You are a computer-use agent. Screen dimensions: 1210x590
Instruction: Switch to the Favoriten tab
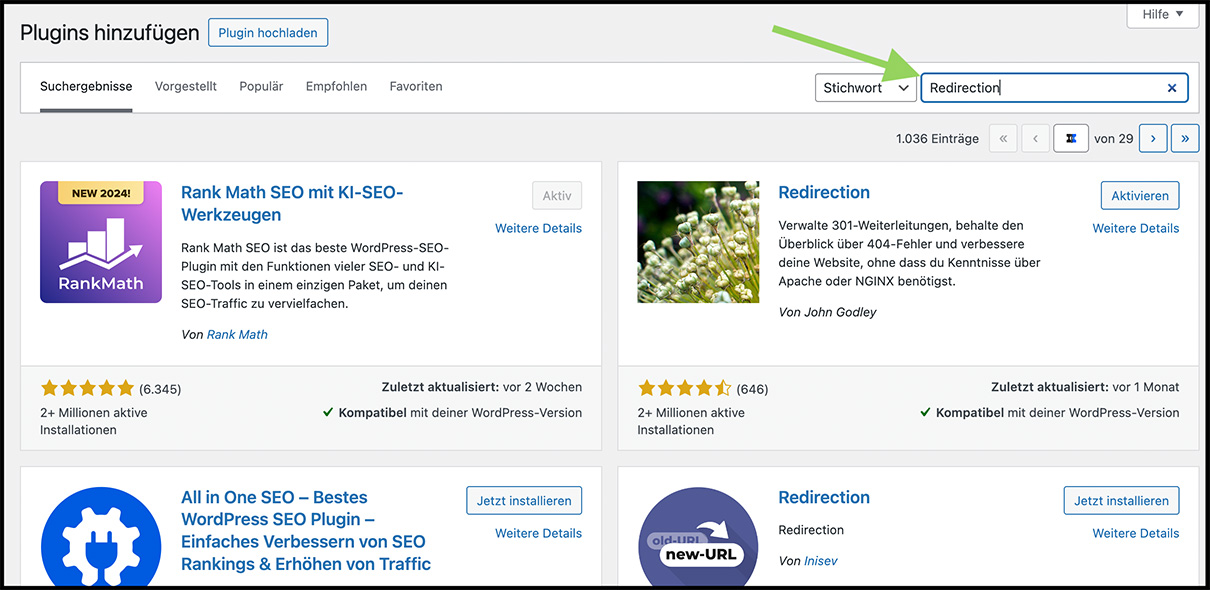pyautogui.click(x=416, y=87)
